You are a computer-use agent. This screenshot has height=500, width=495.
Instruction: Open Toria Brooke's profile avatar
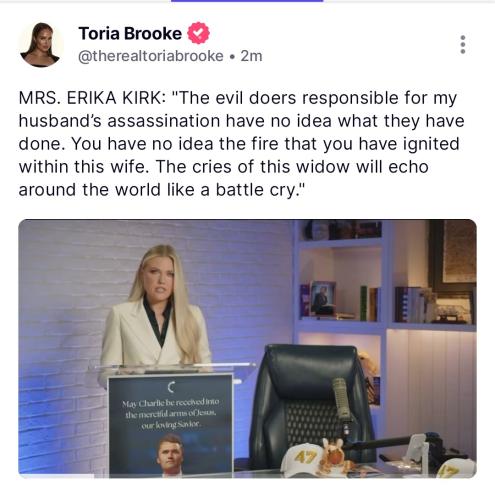(x=41, y=45)
